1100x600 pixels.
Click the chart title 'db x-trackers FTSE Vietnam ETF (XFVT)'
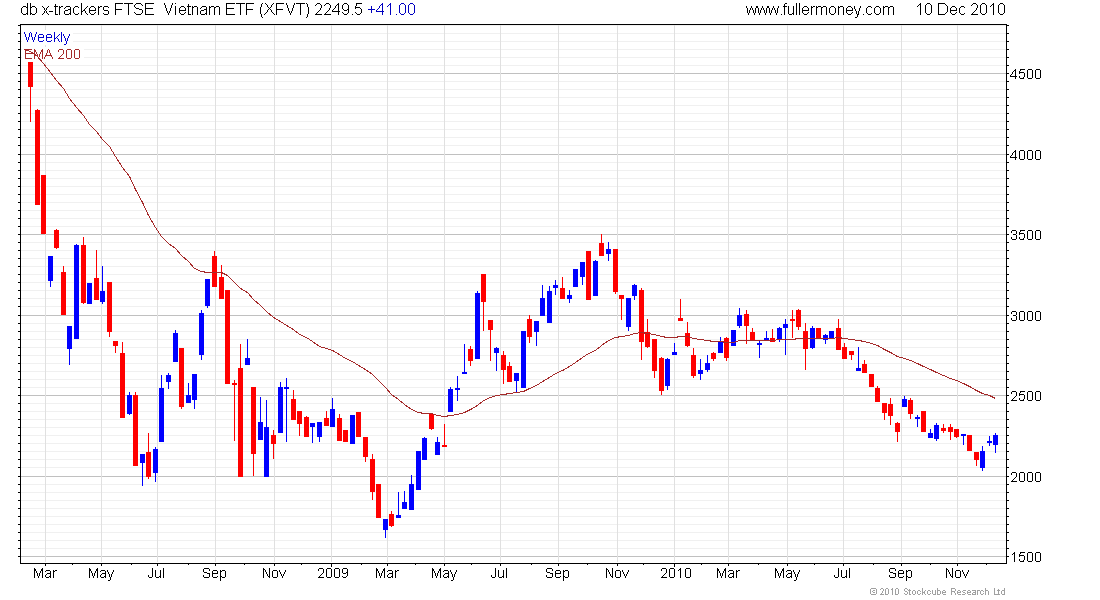166,10
